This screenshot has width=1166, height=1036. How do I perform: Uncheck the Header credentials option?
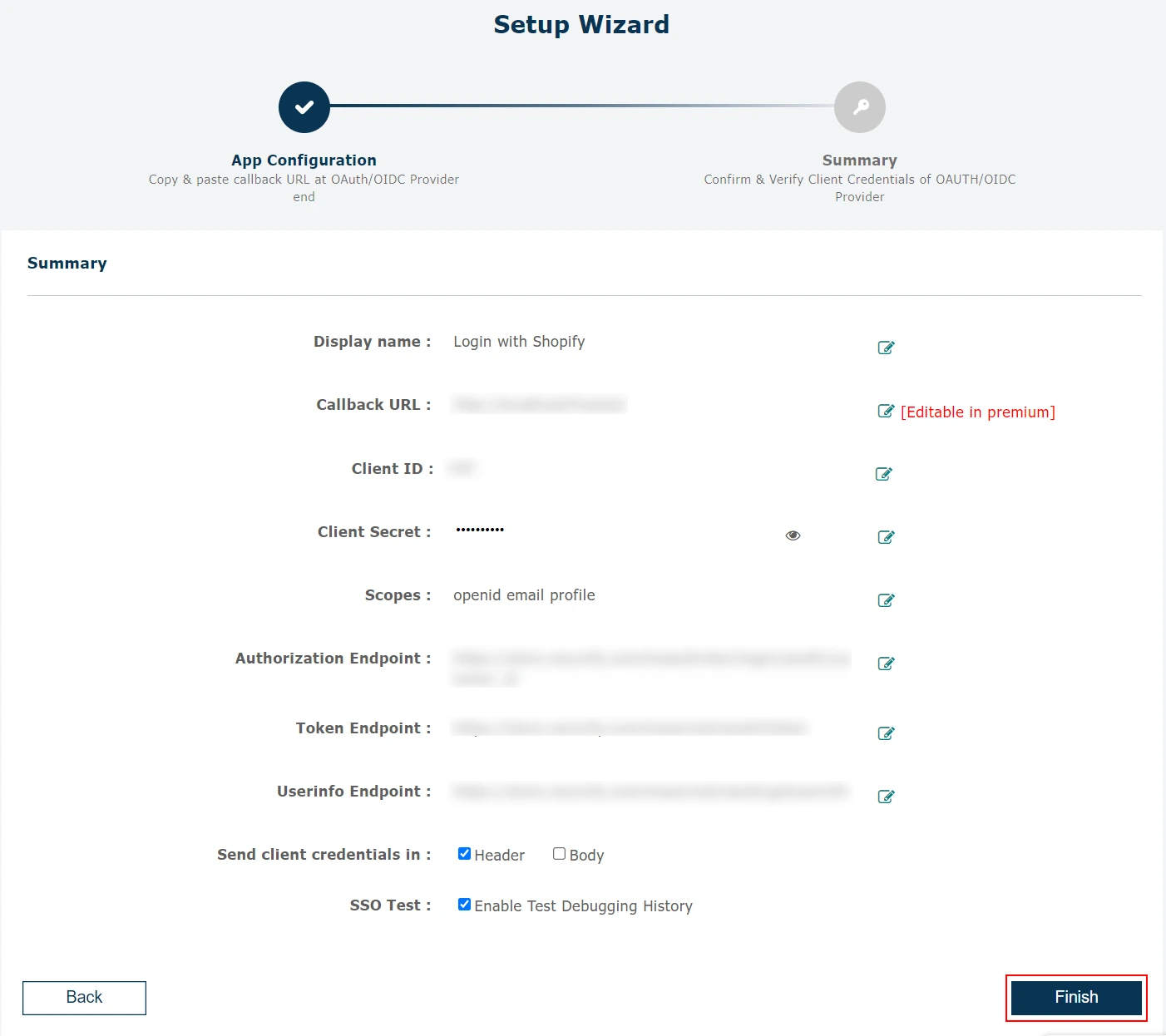click(464, 852)
